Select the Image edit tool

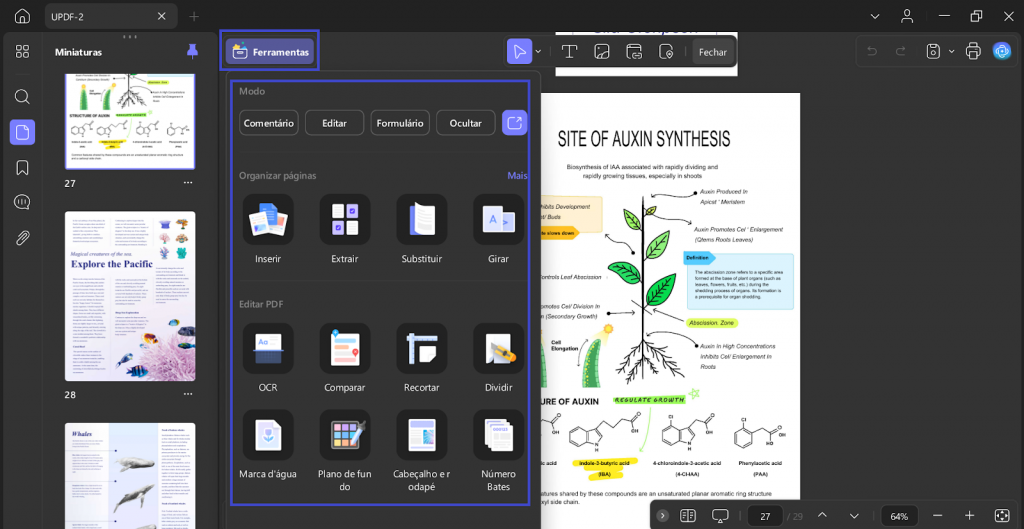click(x=601, y=52)
